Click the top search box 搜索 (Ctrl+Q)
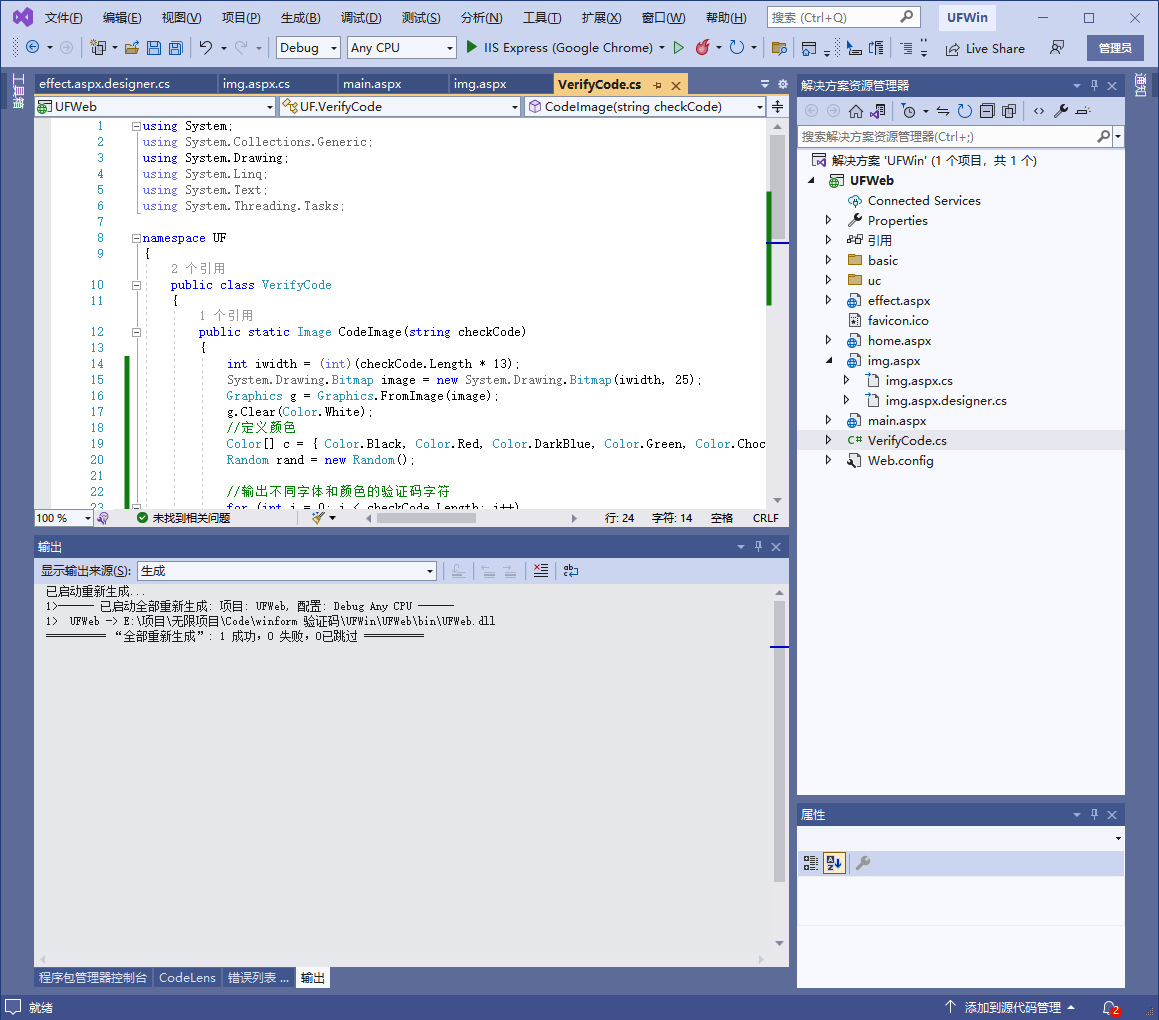The image size is (1159, 1020). tap(843, 17)
